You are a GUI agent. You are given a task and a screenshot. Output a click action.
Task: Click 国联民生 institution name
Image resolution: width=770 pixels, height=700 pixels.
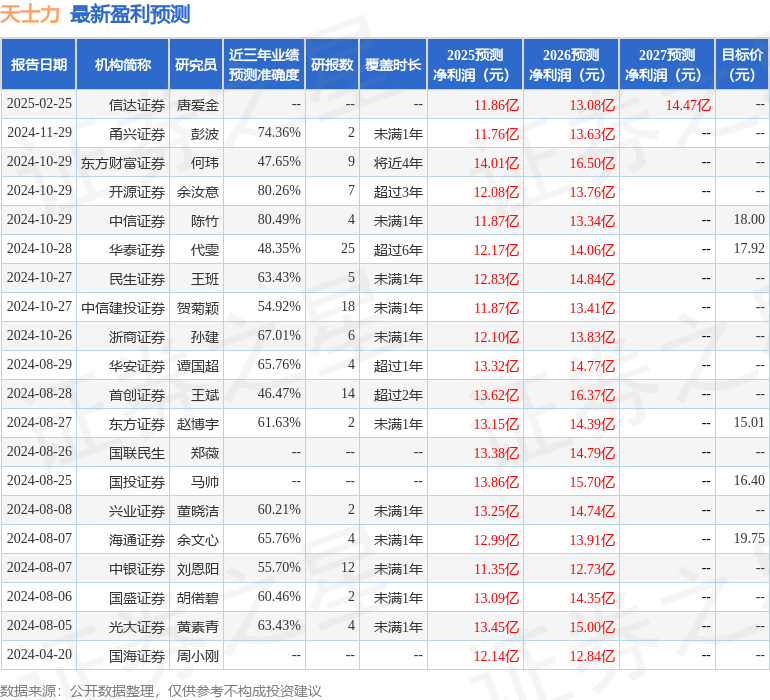137,452
